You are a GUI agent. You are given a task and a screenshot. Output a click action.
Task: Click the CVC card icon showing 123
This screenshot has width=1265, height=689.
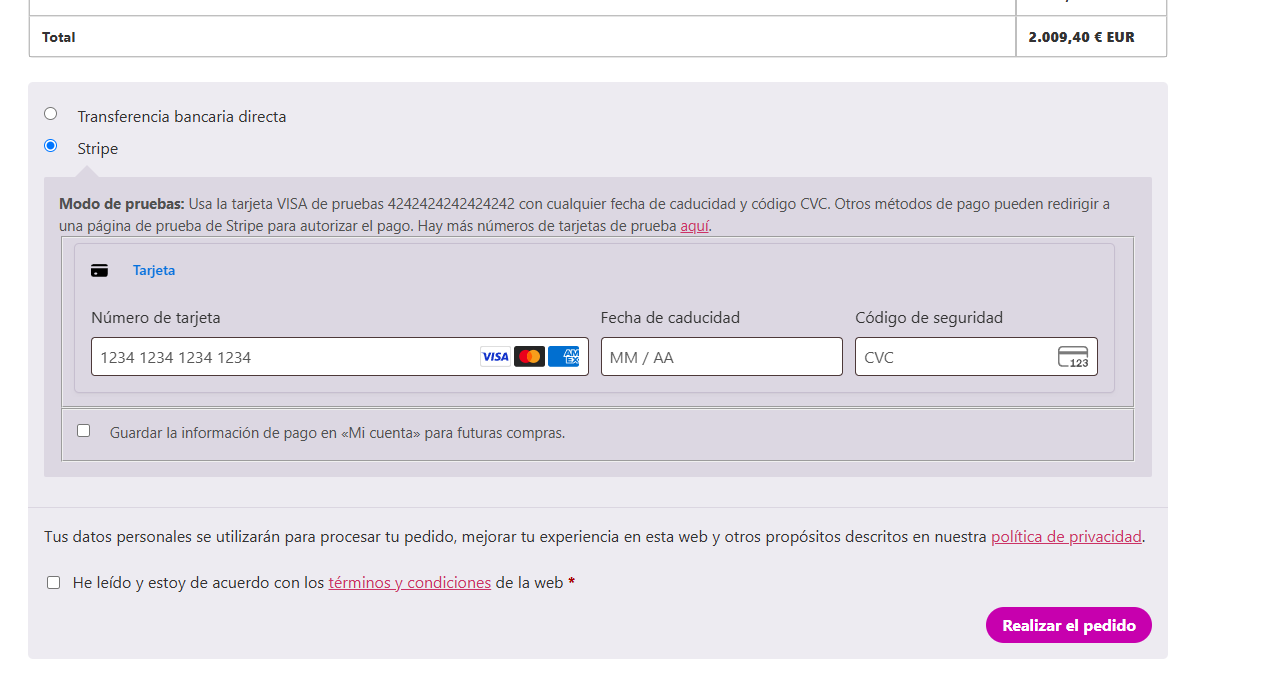(x=1073, y=357)
